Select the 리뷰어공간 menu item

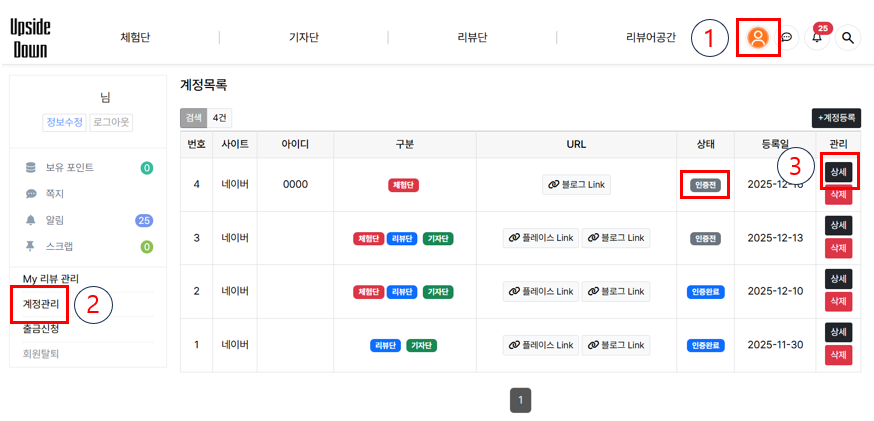pyautogui.click(x=650, y=38)
